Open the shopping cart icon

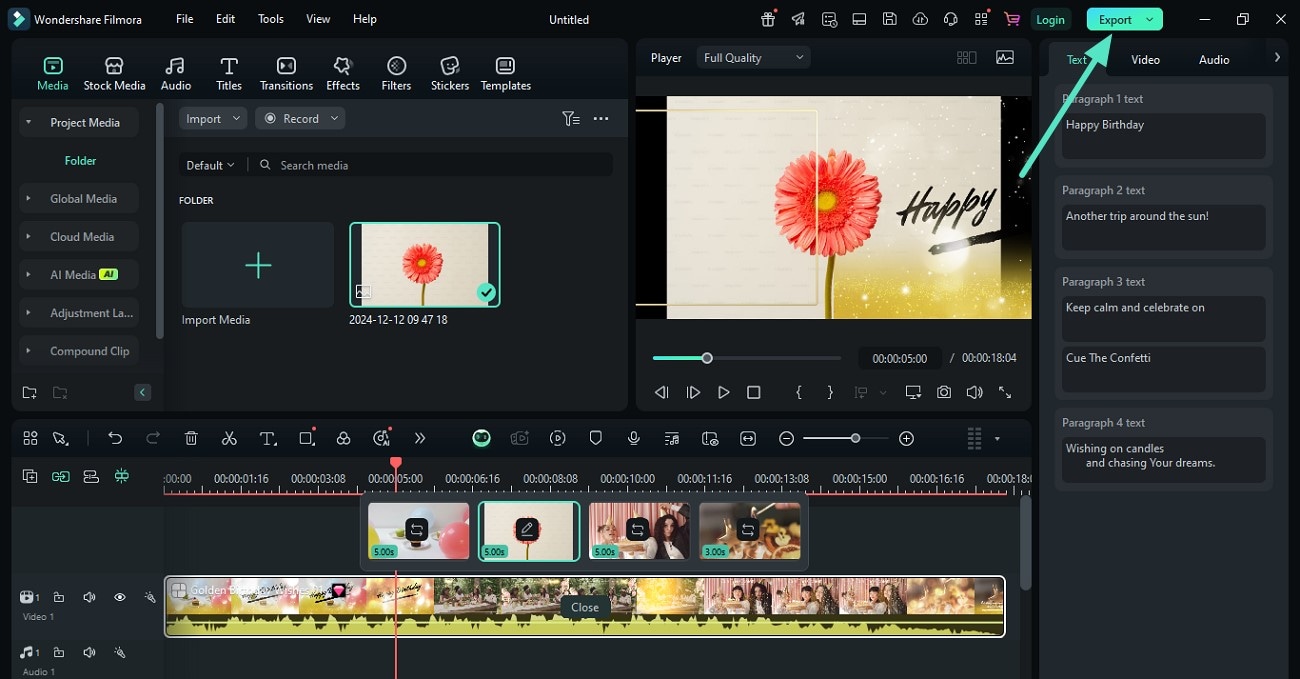click(1012, 19)
